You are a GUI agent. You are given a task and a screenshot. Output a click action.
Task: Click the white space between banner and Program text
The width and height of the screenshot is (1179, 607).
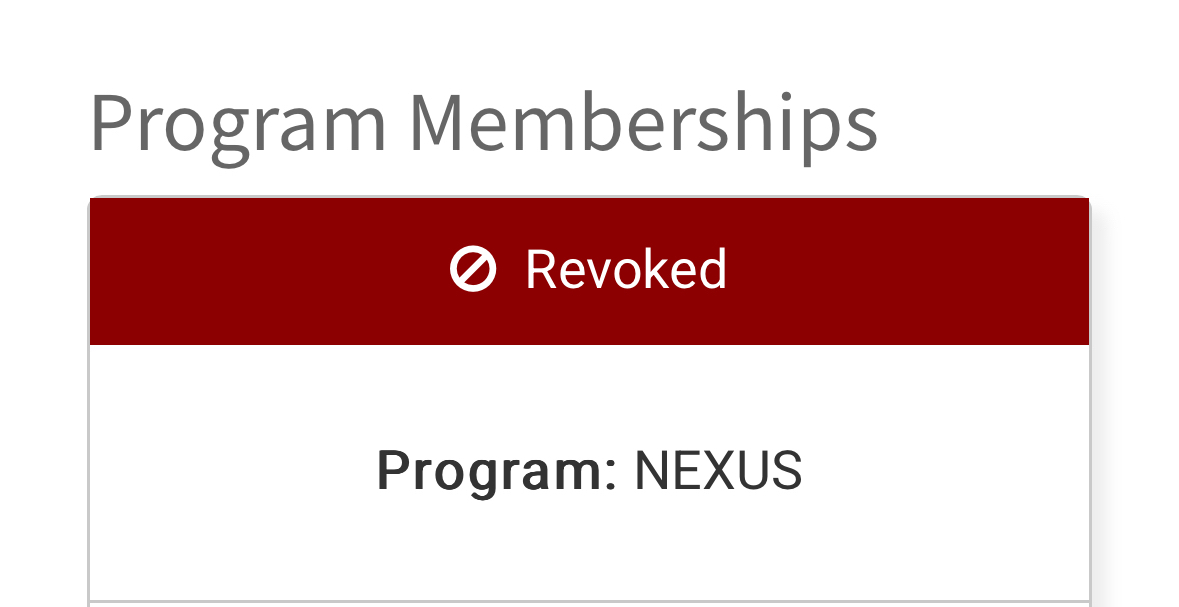[588, 395]
